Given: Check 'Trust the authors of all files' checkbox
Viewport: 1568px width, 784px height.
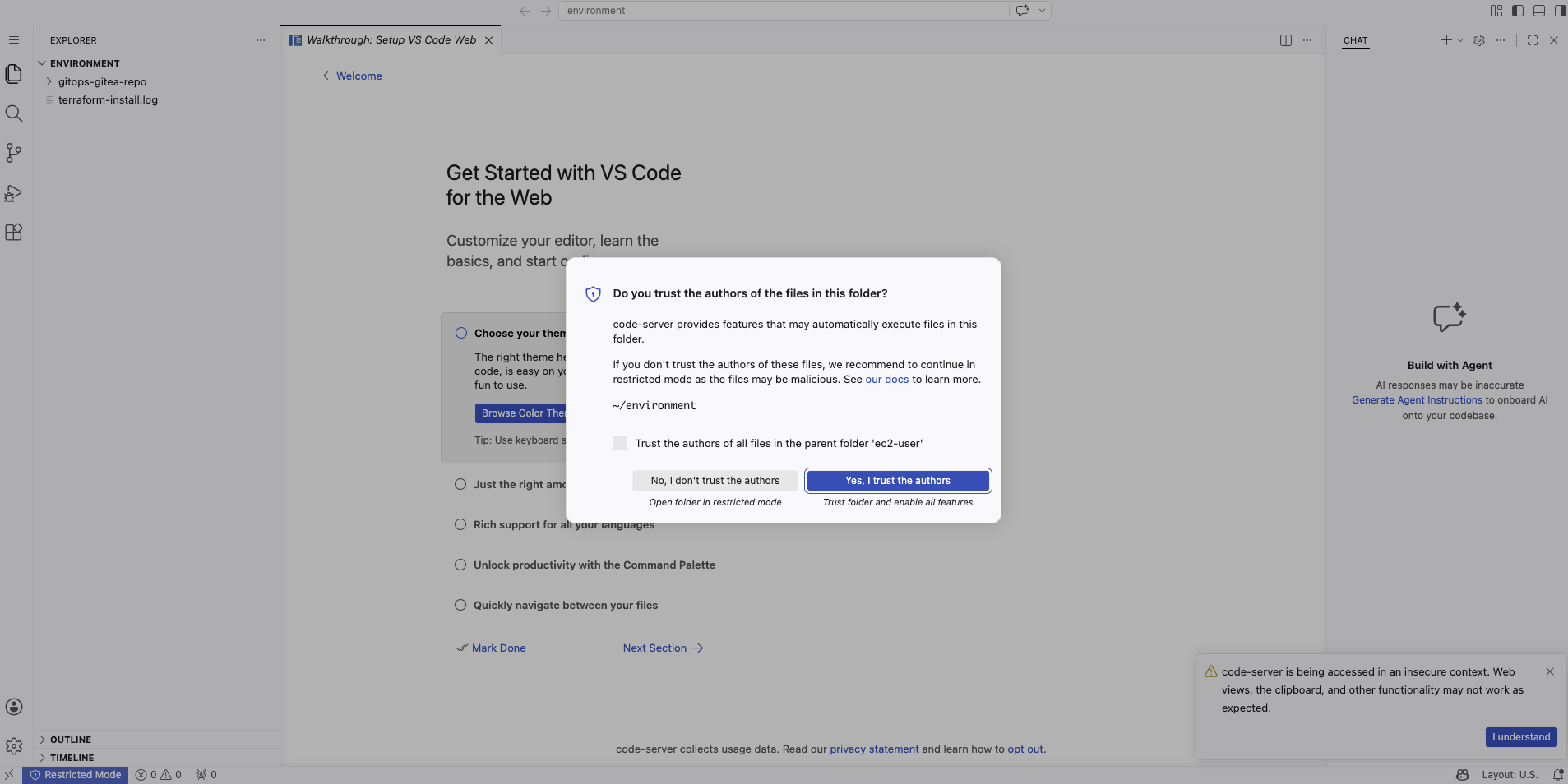Looking at the screenshot, I should tap(620, 443).
